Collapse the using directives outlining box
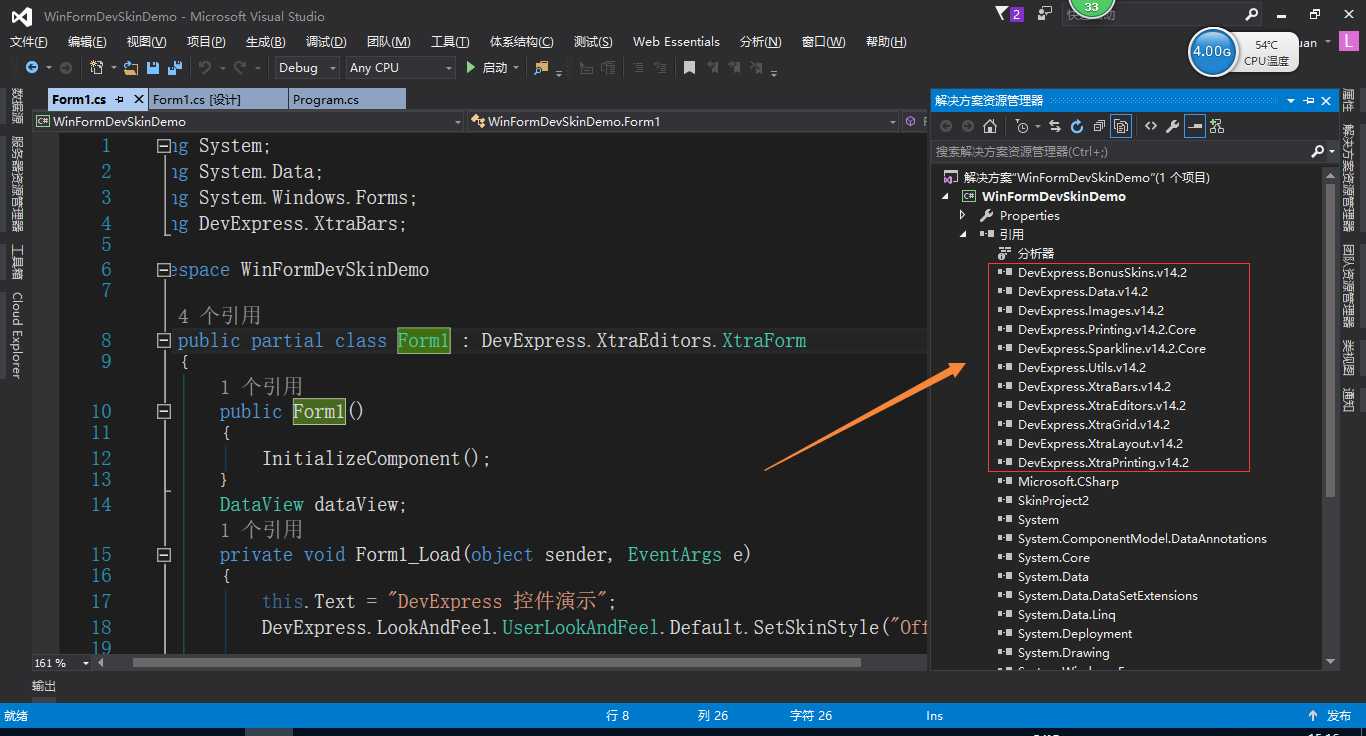This screenshot has height=736, width=1366. coord(164,146)
